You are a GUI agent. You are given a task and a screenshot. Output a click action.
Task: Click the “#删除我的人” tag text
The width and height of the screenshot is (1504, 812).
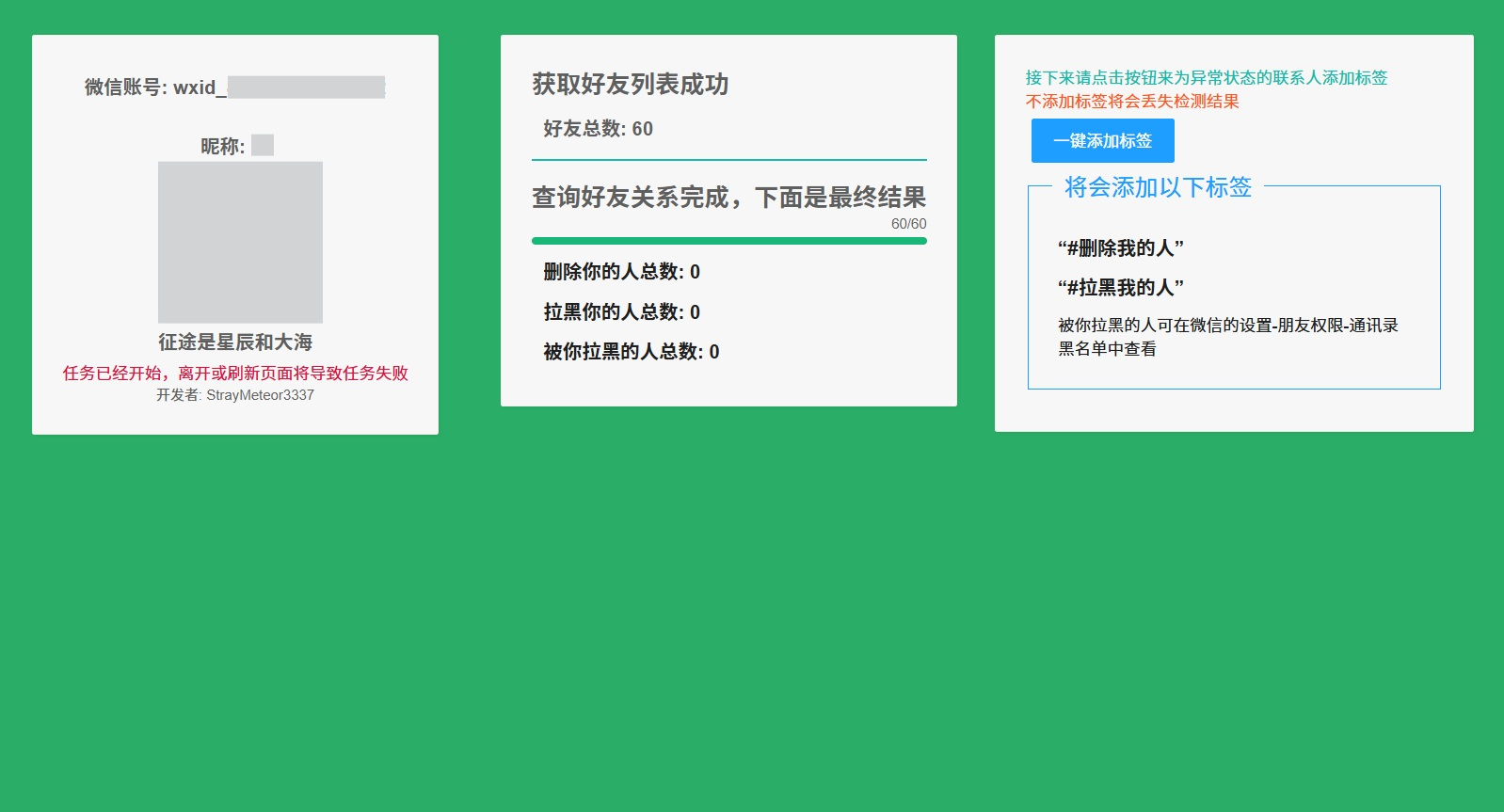(x=1120, y=248)
